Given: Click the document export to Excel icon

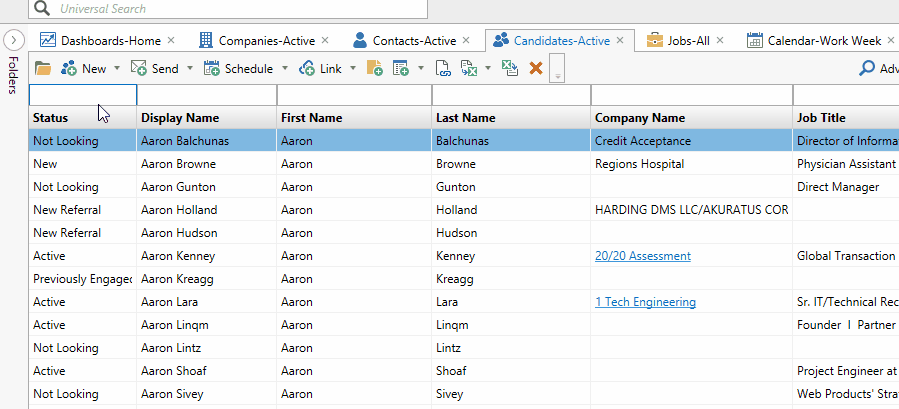Looking at the screenshot, I should coord(470,69).
